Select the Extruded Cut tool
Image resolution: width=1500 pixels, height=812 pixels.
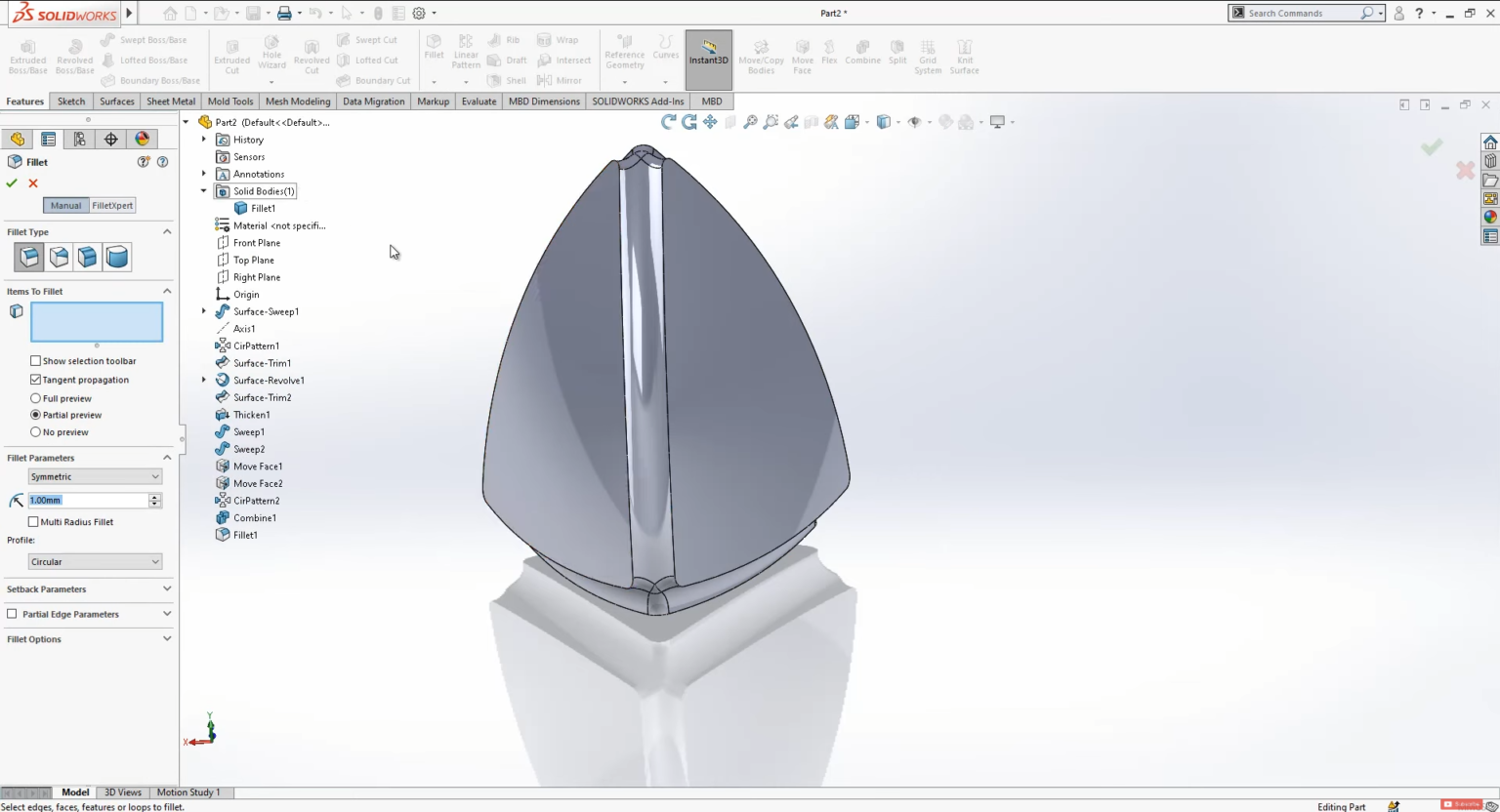click(x=231, y=57)
